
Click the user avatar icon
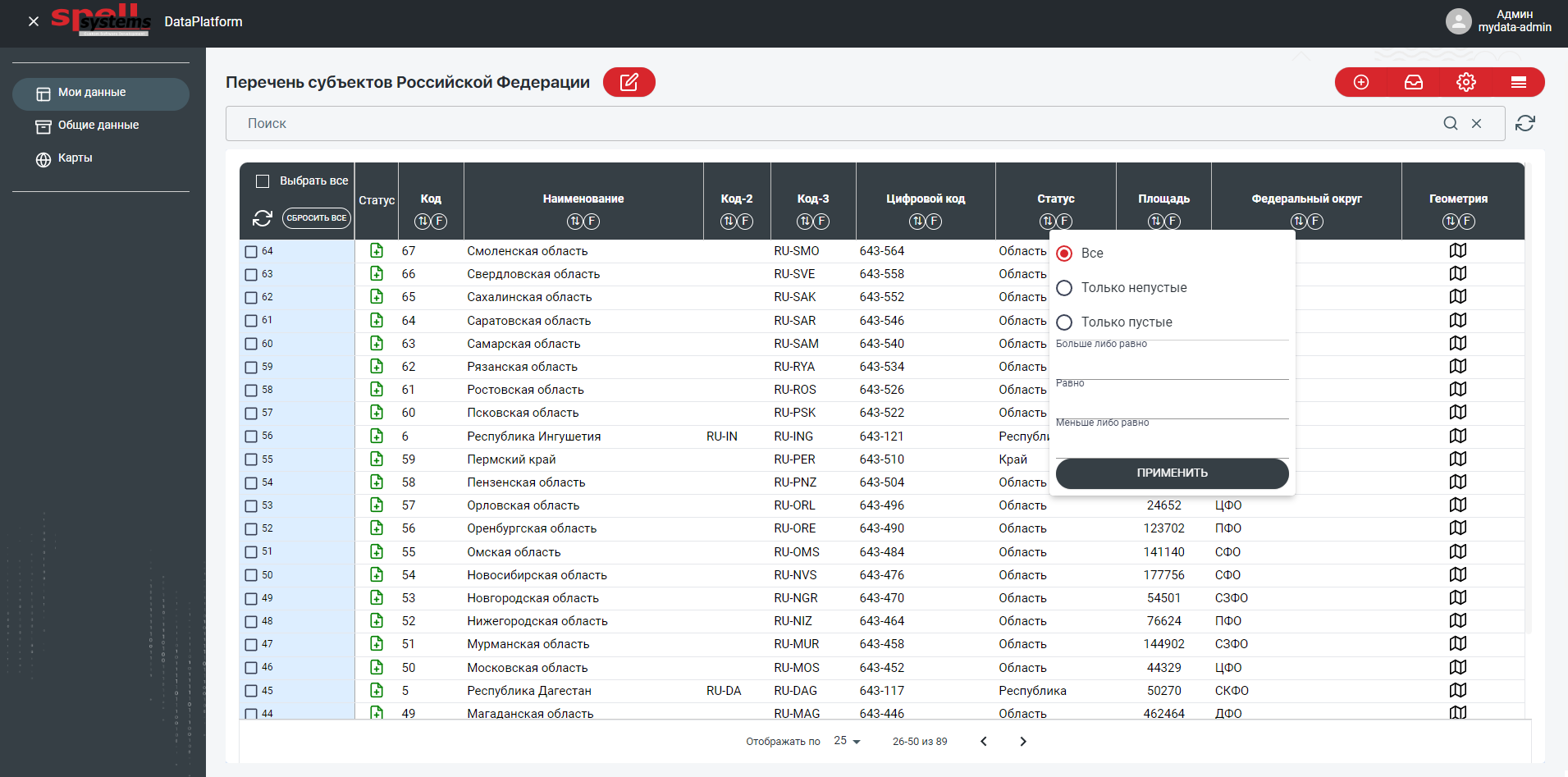coord(1458,21)
